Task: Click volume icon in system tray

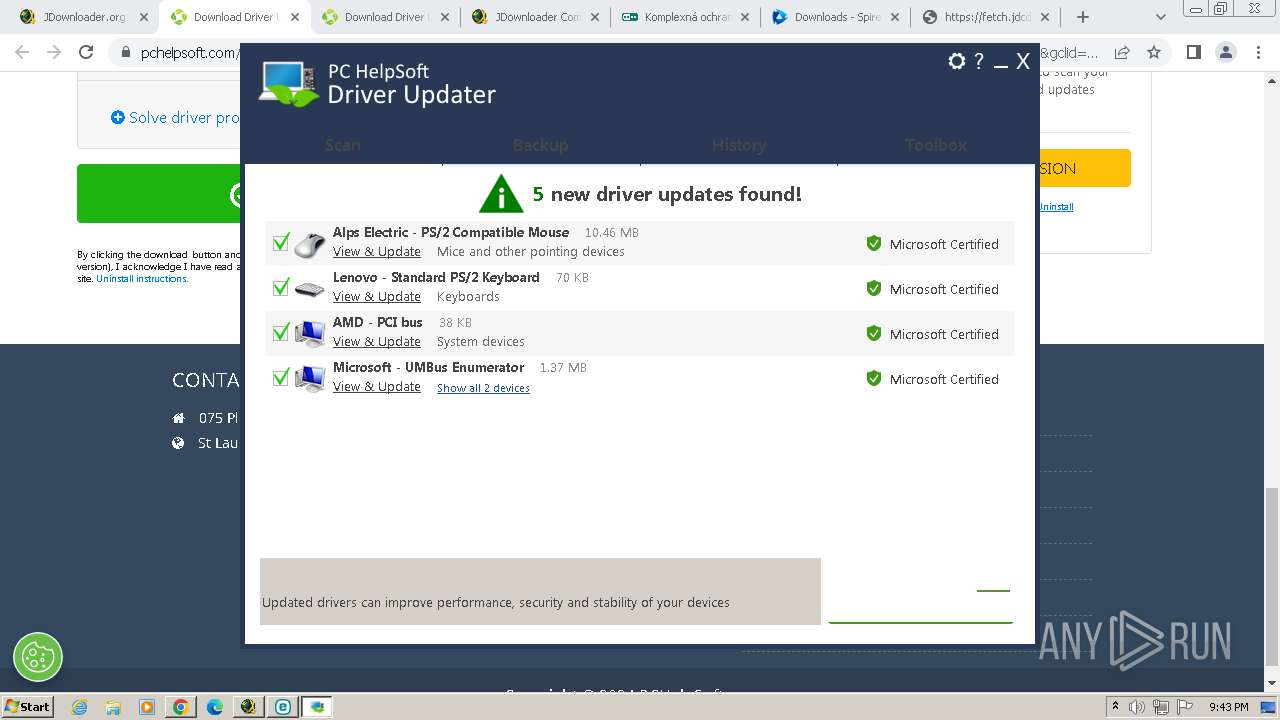Action: pyautogui.click(x=1137, y=707)
